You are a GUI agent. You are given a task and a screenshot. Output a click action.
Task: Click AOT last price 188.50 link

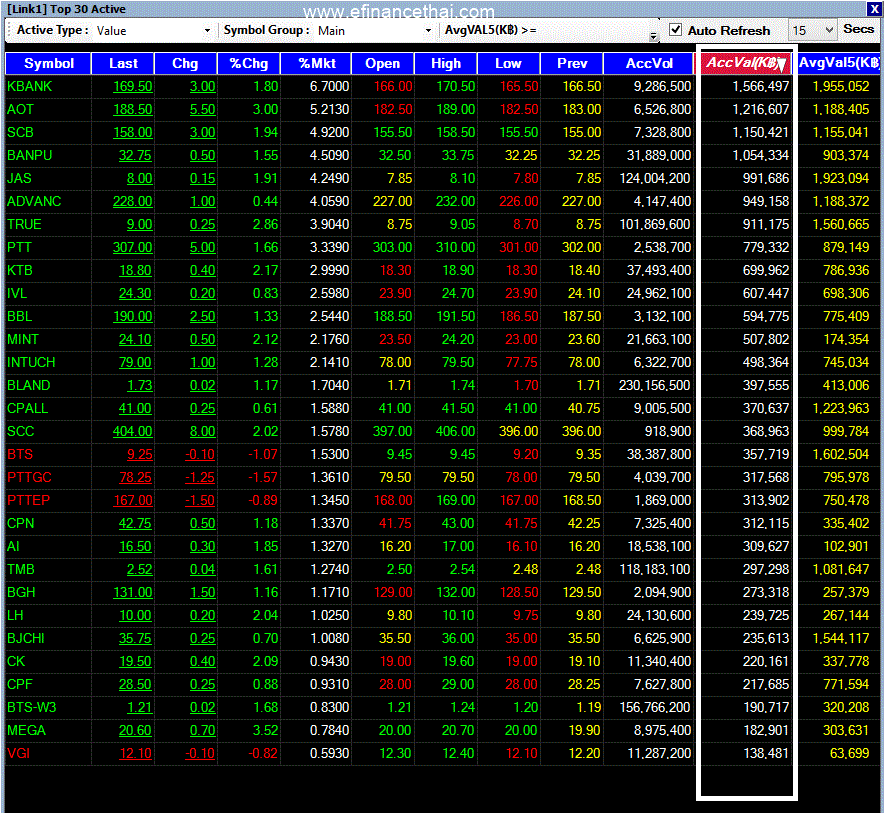[x=133, y=110]
